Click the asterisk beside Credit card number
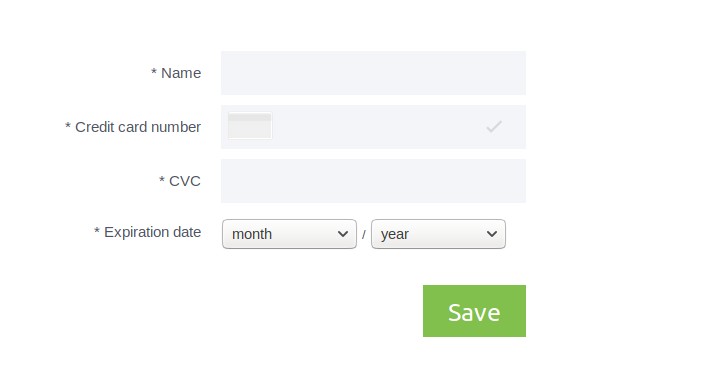Screen dimensions: 707x388 68,126
